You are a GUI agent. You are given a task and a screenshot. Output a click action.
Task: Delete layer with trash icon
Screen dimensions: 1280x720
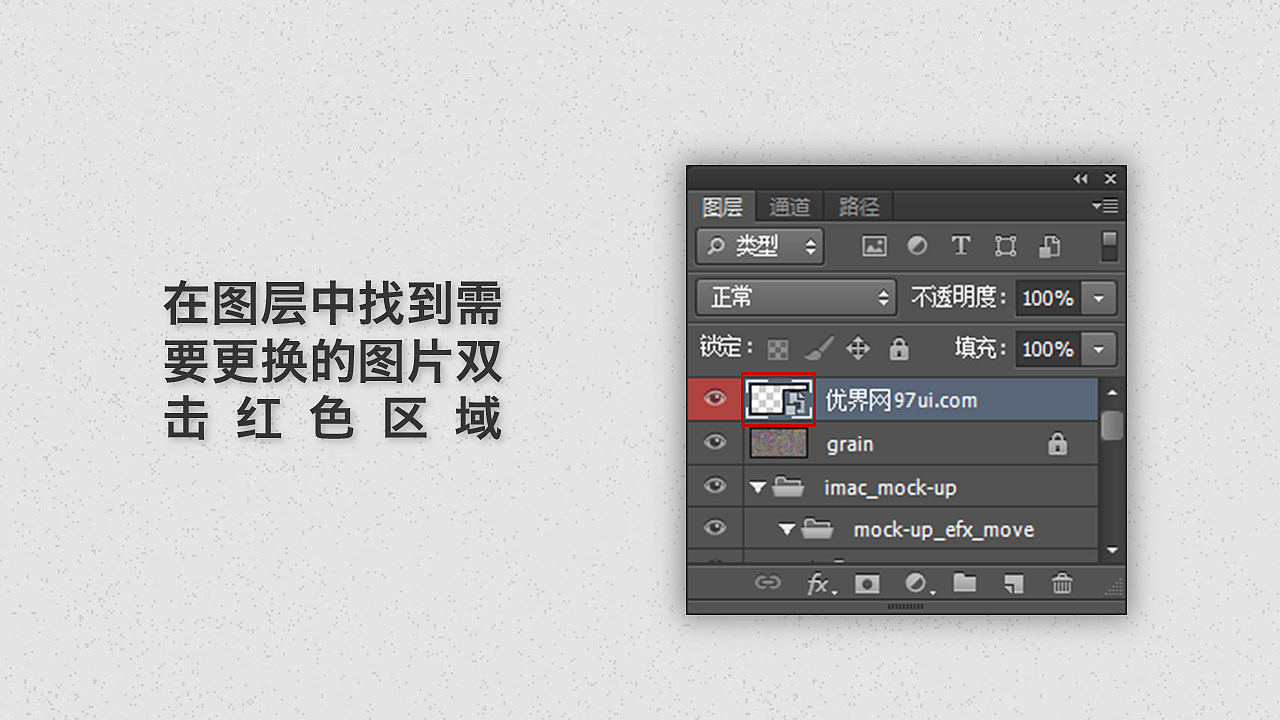pos(1062,583)
